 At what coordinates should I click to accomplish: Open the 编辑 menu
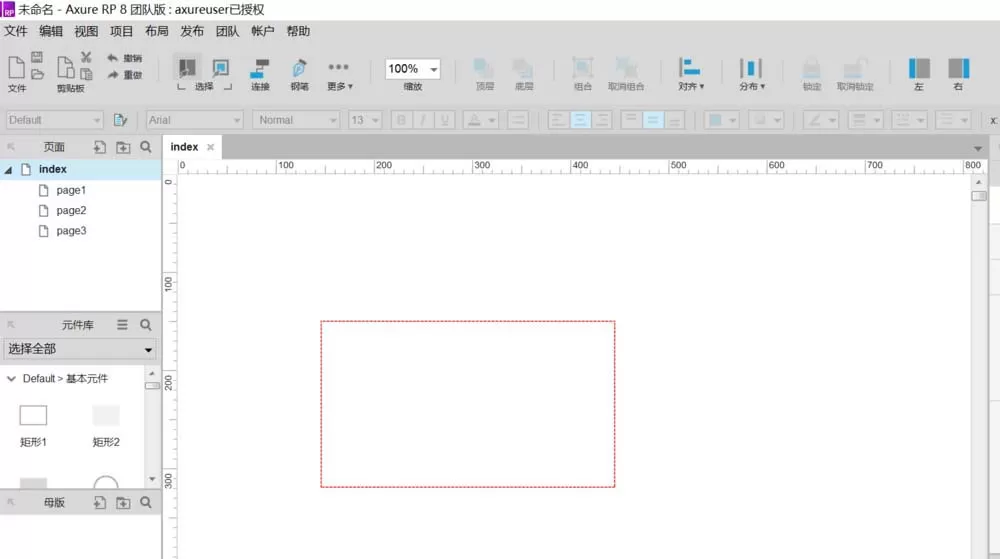[x=51, y=31]
